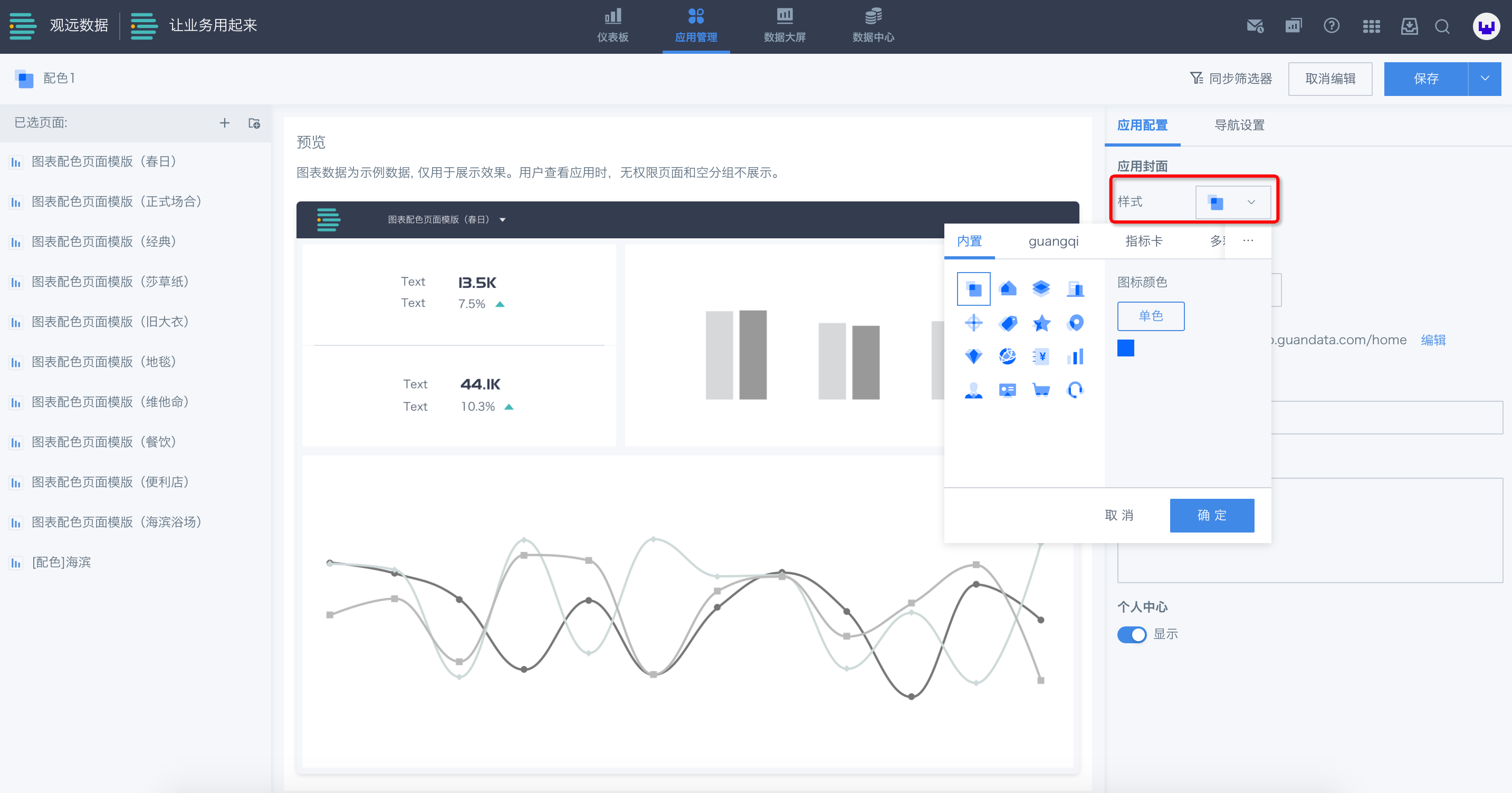This screenshot has width=1512, height=793.
Task: Pick the diamond gem icon
Action: 973,356
